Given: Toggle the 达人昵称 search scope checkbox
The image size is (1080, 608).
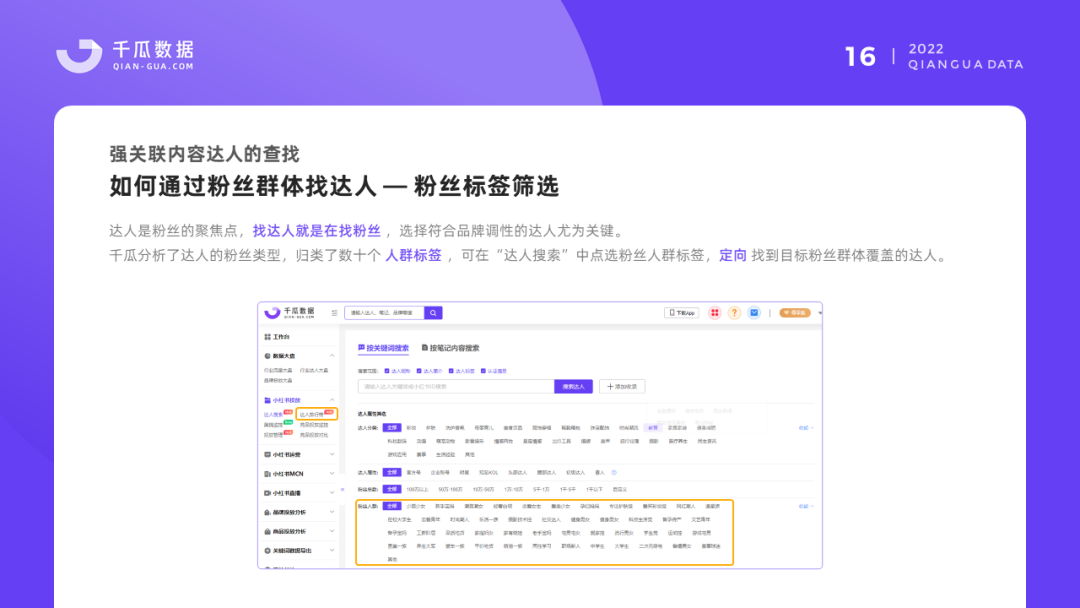Looking at the screenshot, I should 387,371.
